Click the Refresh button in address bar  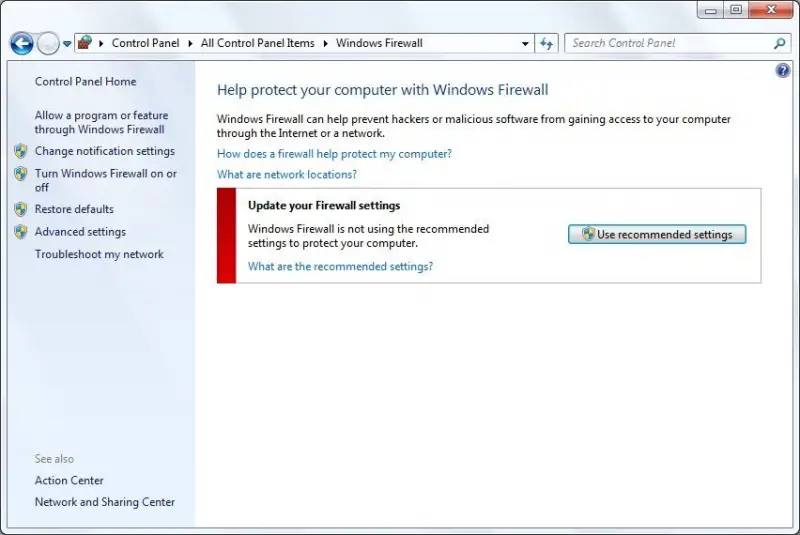coord(546,43)
